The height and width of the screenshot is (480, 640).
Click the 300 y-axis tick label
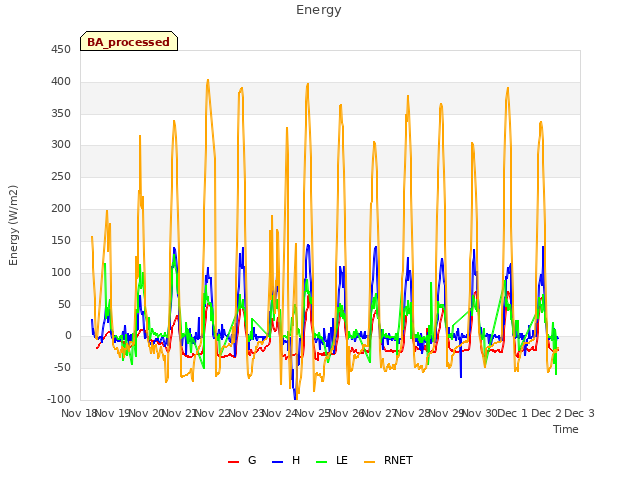click(61, 144)
